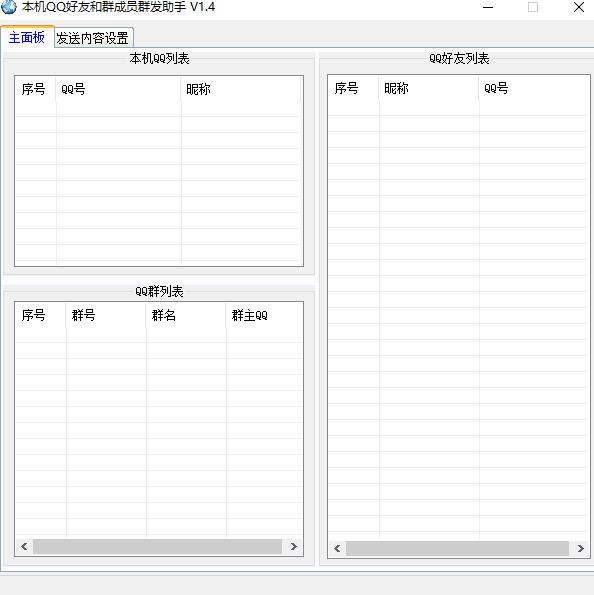Click QQ号 column header in 本机QQ列表

click(118, 90)
